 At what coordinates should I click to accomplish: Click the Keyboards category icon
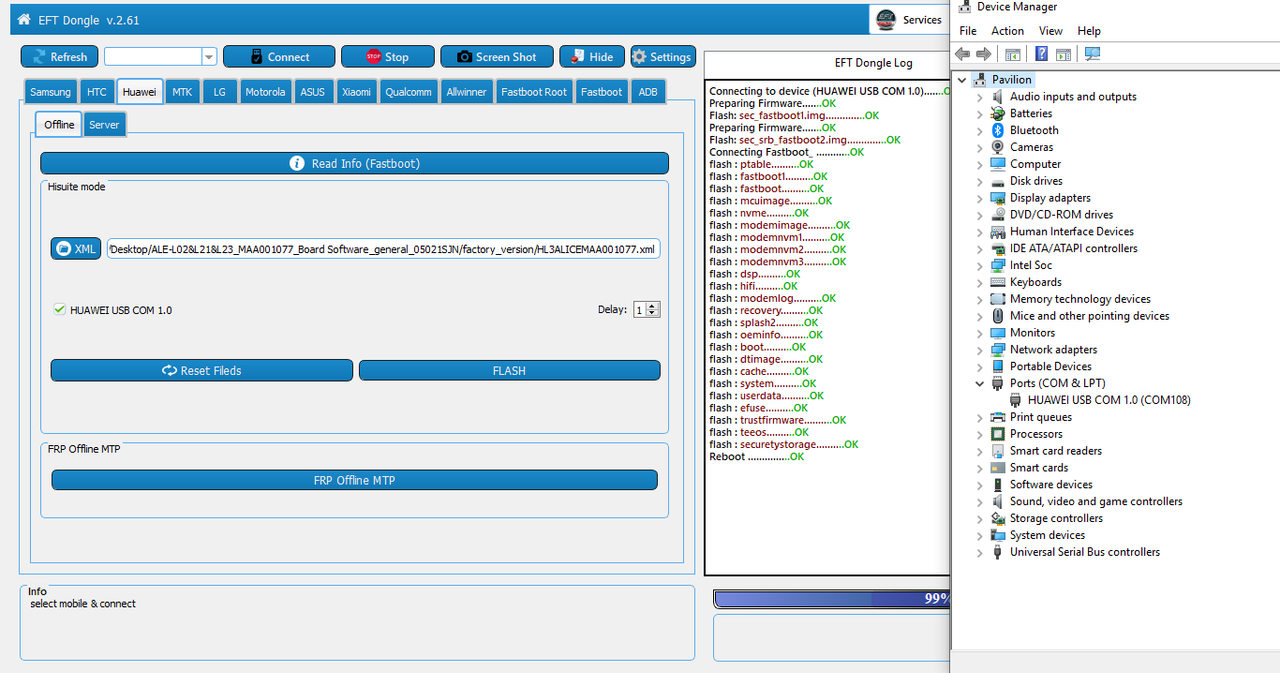[998, 282]
